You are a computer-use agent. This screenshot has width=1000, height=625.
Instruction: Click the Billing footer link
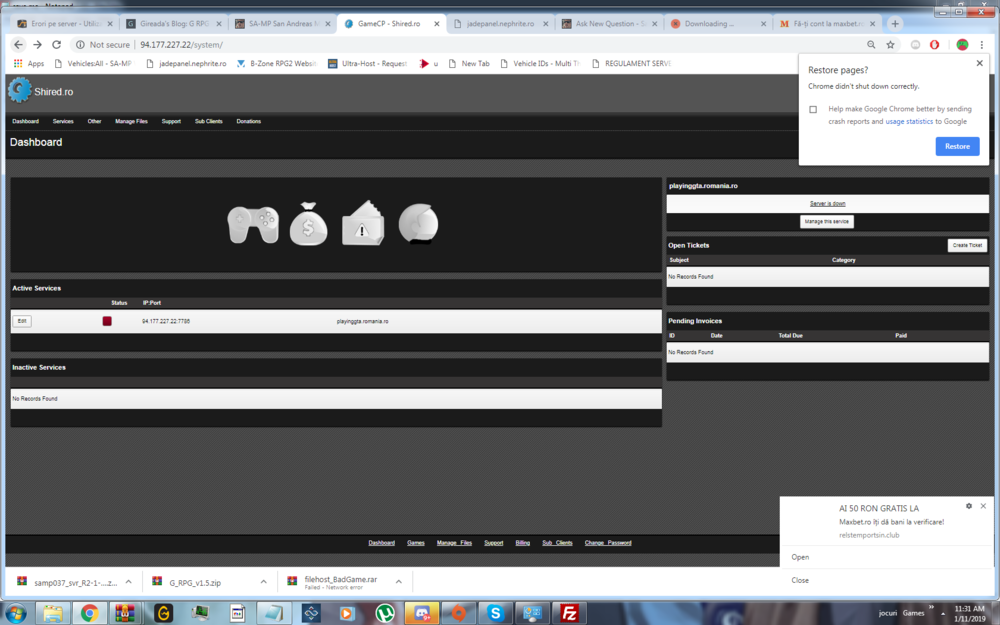tap(522, 543)
